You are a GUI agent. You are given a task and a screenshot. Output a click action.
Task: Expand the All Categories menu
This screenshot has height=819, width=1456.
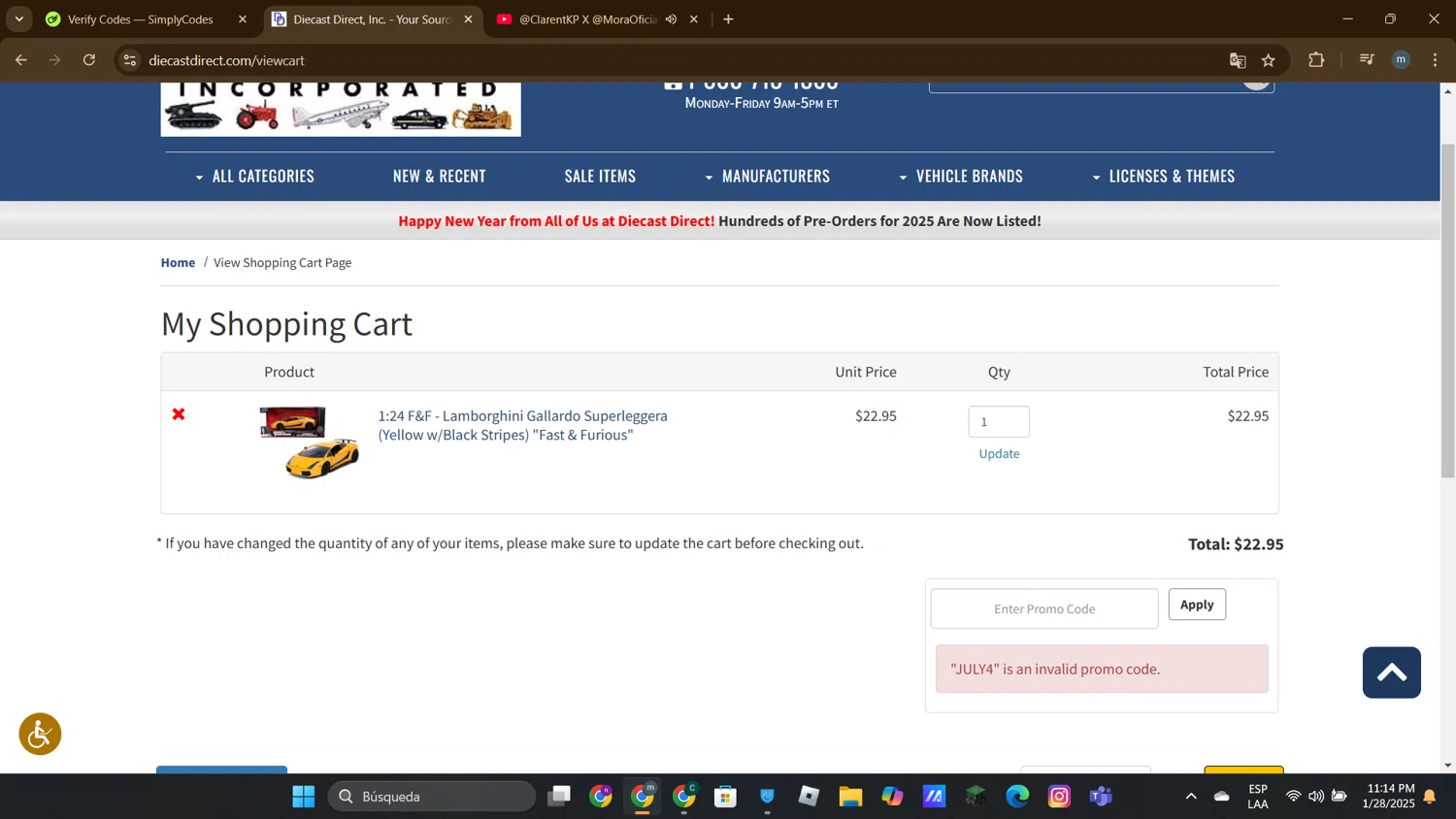pyautogui.click(x=254, y=177)
